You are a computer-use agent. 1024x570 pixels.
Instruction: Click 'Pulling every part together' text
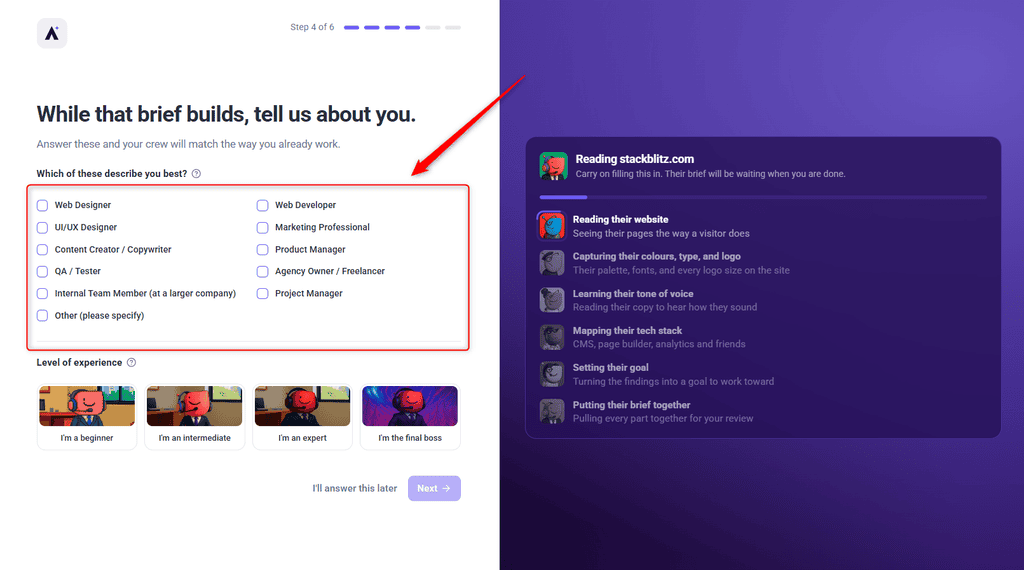coord(663,419)
